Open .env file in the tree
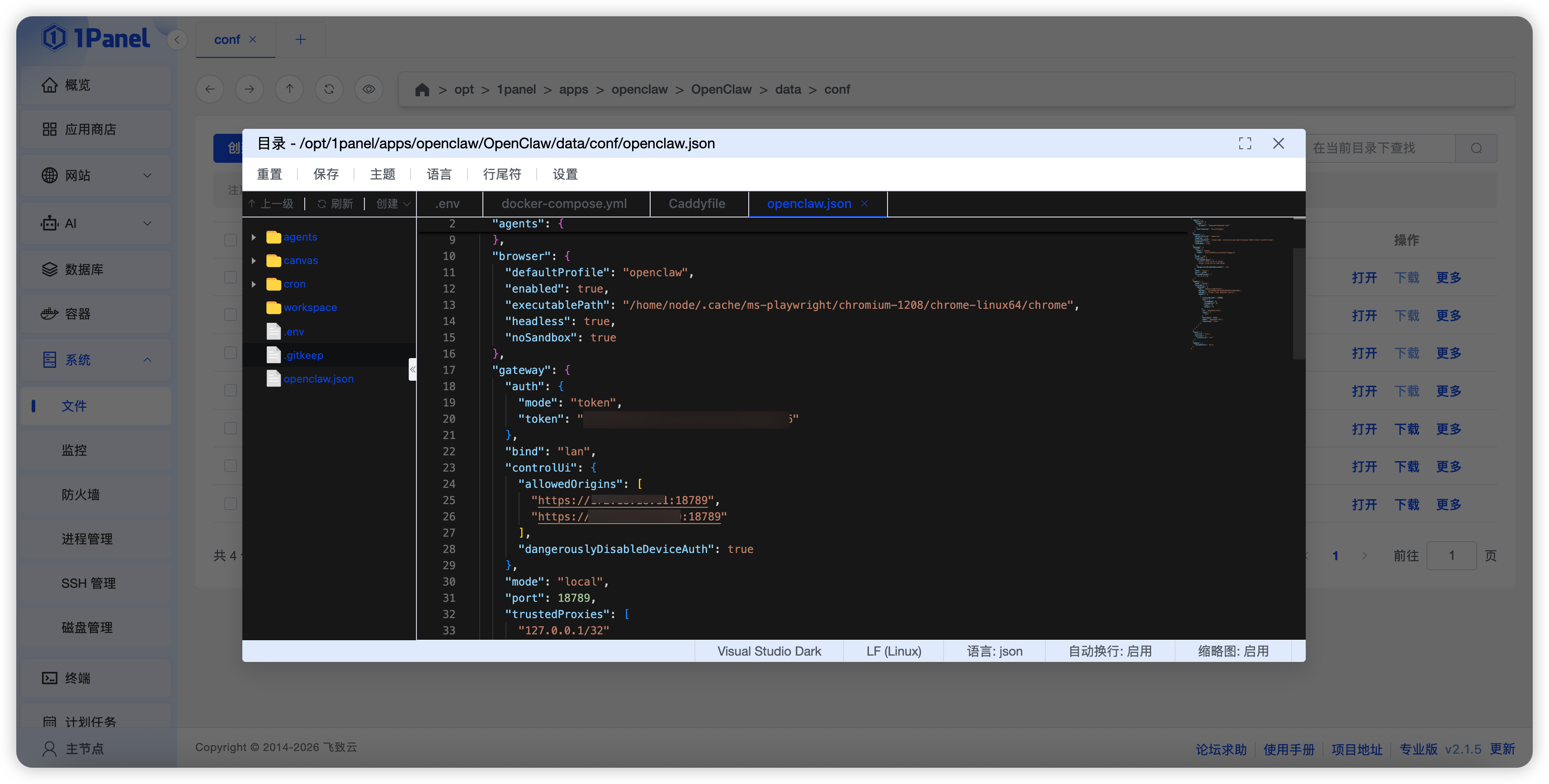This screenshot has height=784, width=1549. [294, 332]
